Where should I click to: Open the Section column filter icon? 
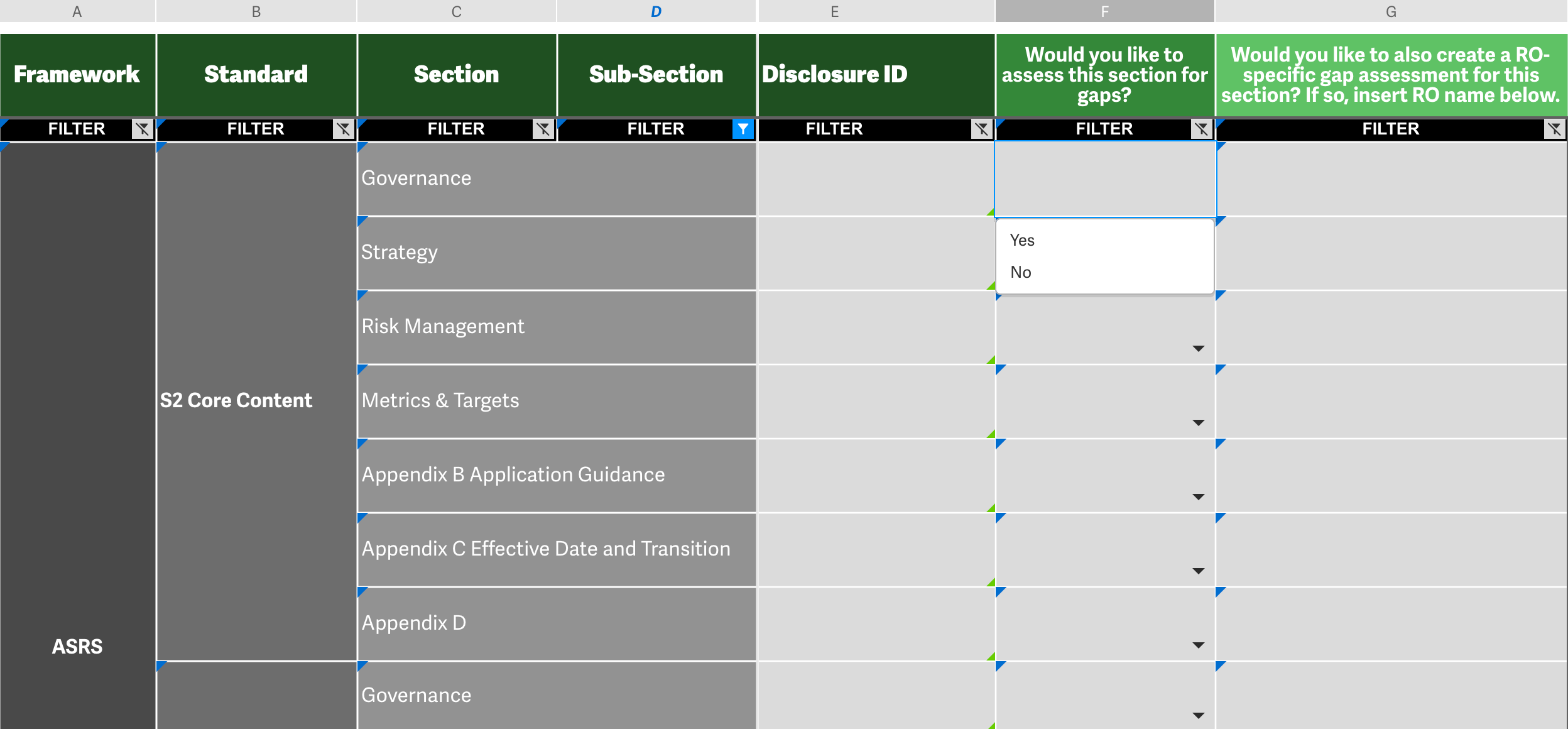point(543,129)
